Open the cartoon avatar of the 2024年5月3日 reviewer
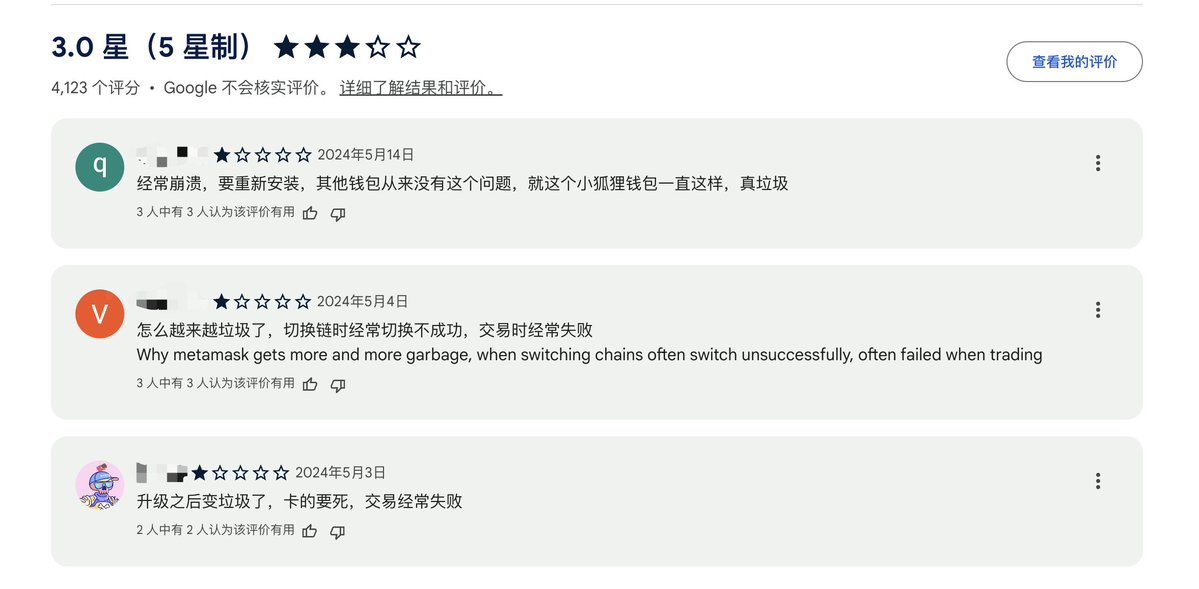This screenshot has width=1199, height=589. (100, 485)
